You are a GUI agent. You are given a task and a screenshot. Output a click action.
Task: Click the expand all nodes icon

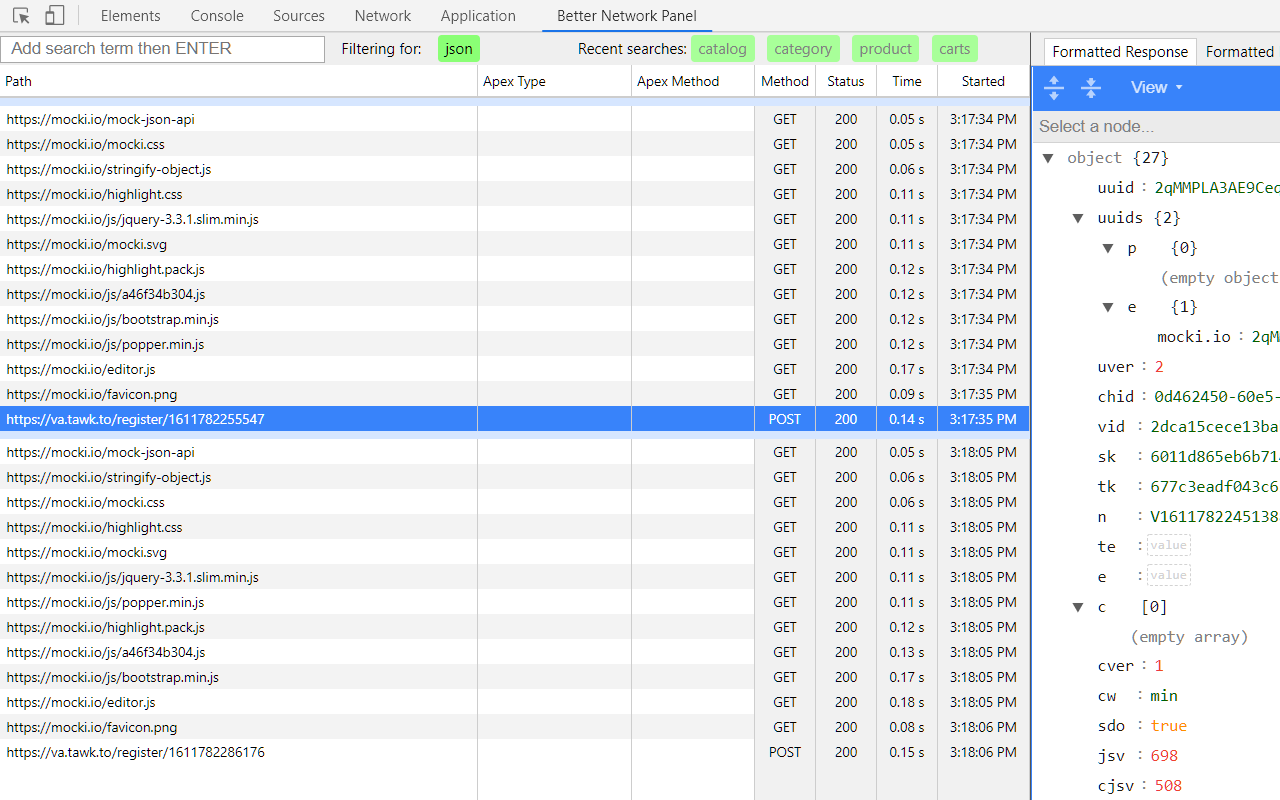[1054, 88]
